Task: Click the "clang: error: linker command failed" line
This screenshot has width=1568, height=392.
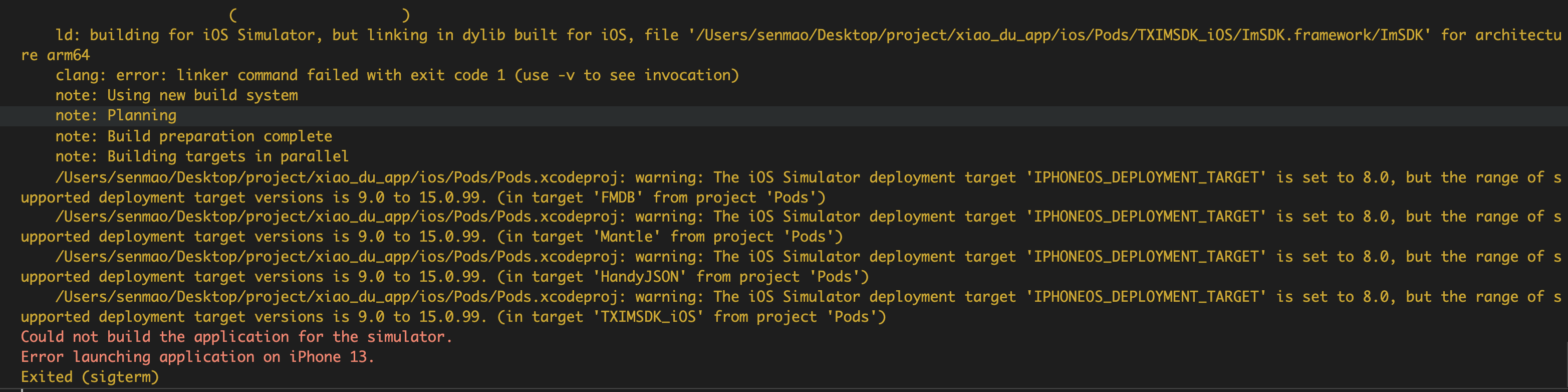Action: (397, 76)
